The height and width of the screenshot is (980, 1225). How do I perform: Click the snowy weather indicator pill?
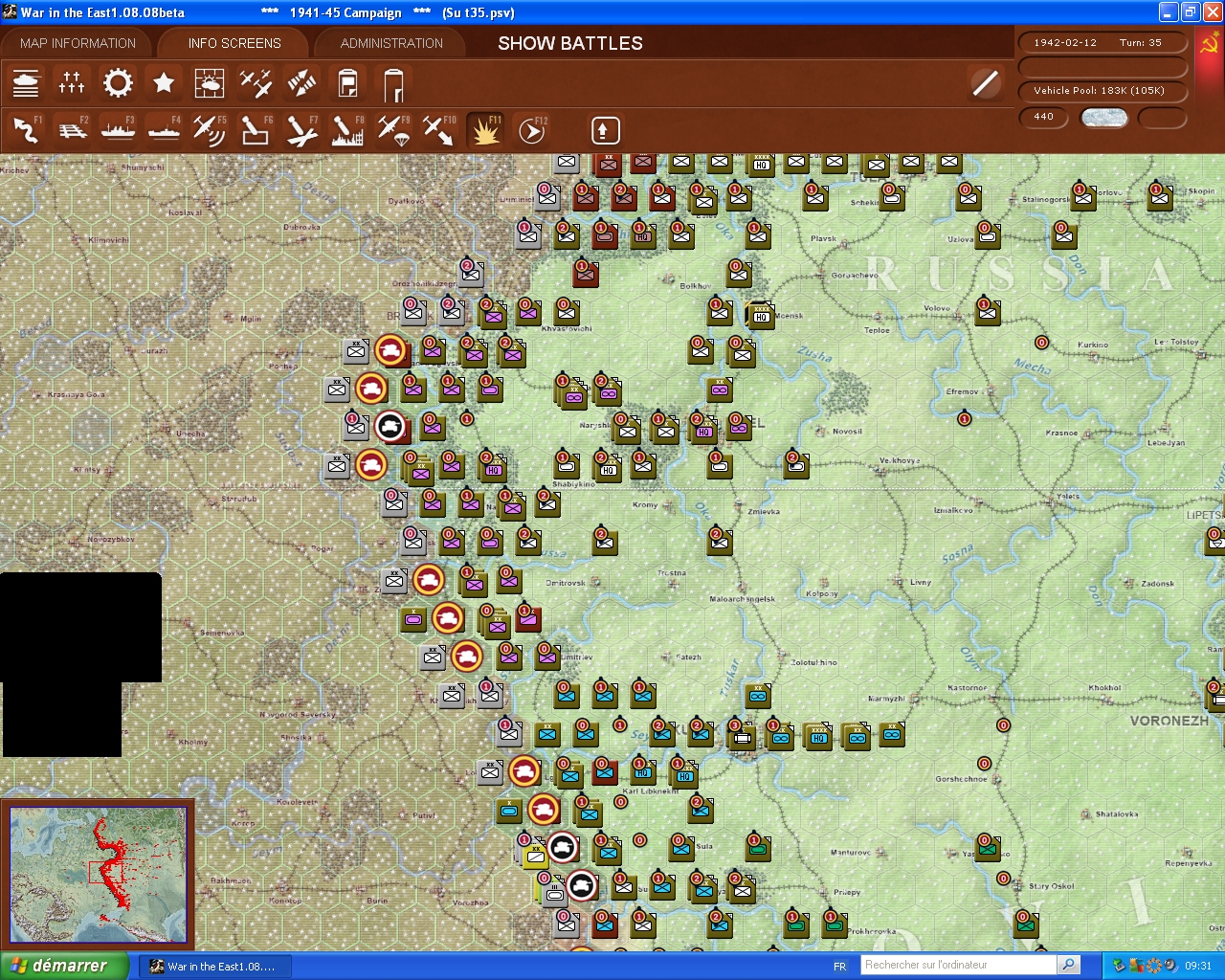point(1103,118)
